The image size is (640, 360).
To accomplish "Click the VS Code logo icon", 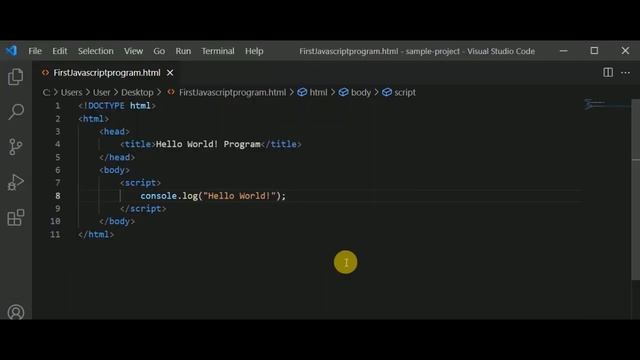I will 11,51.
